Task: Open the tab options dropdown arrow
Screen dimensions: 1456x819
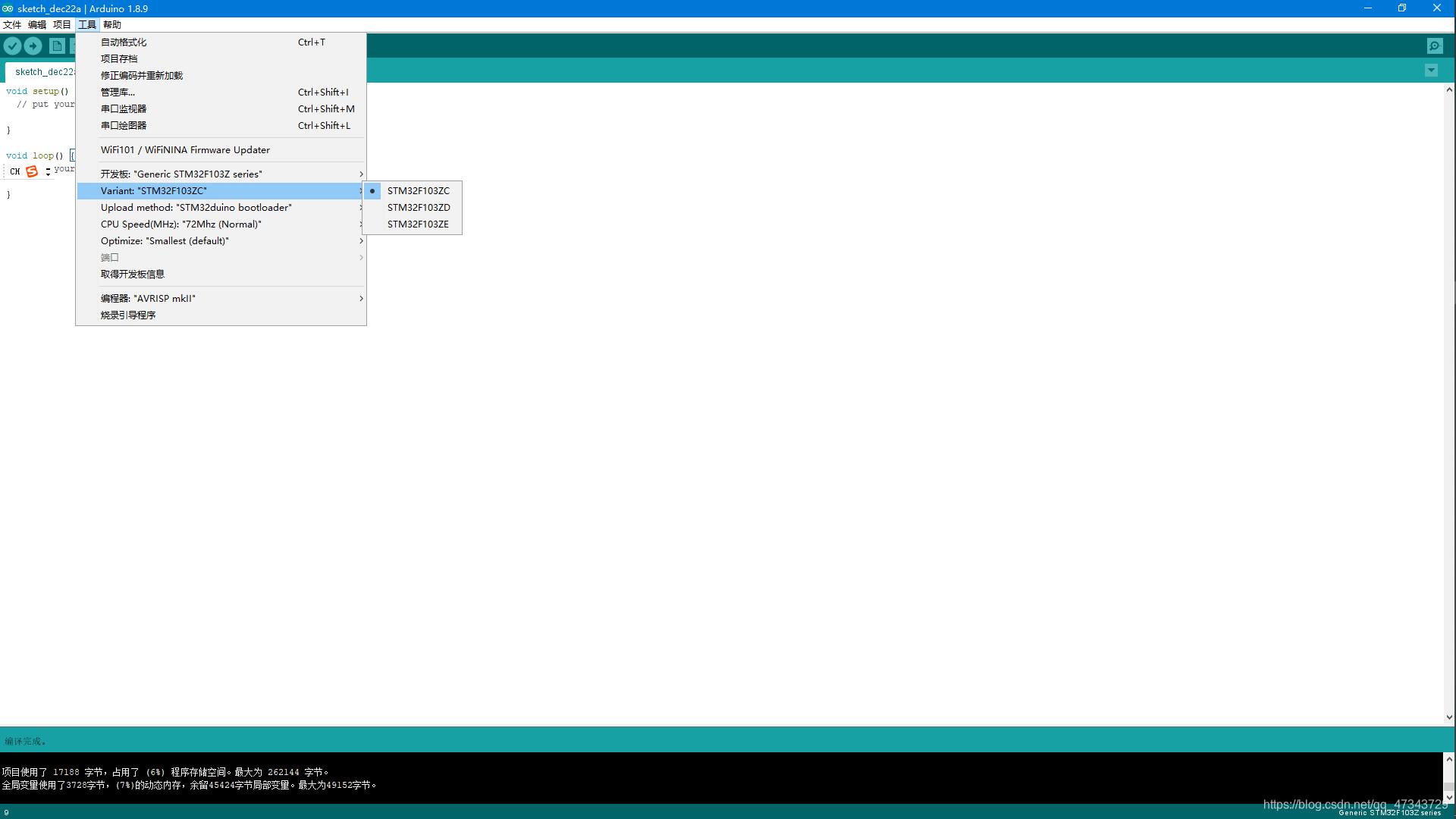Action: [x=1431, y=71]
